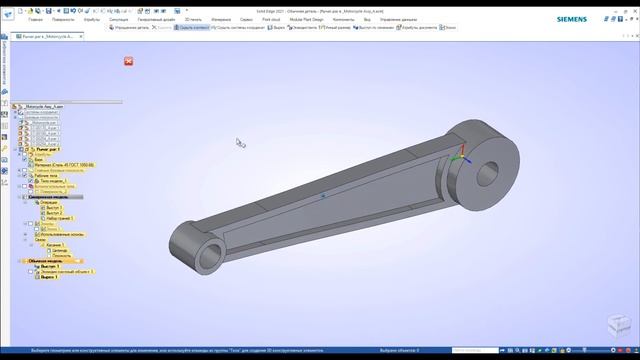Select the Эквидистанта tool
The height and width of the screenshot is (360, 640).
pos(302,27)
